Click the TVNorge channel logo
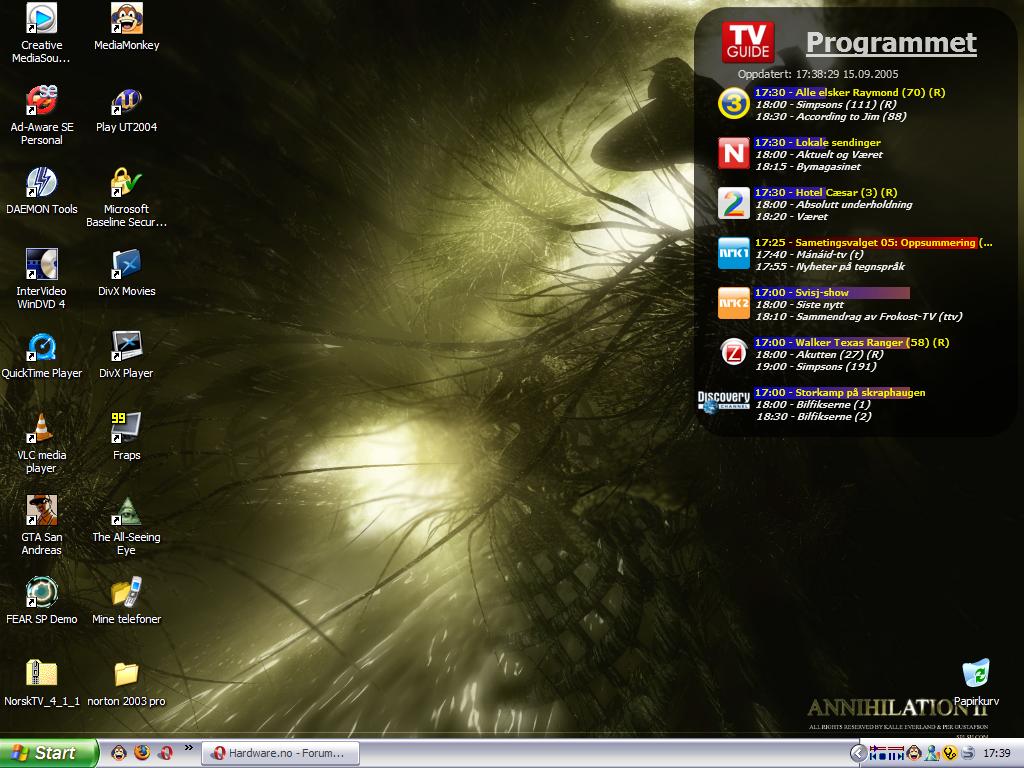This screenshot has height=768, width=1024. (733, 153)
